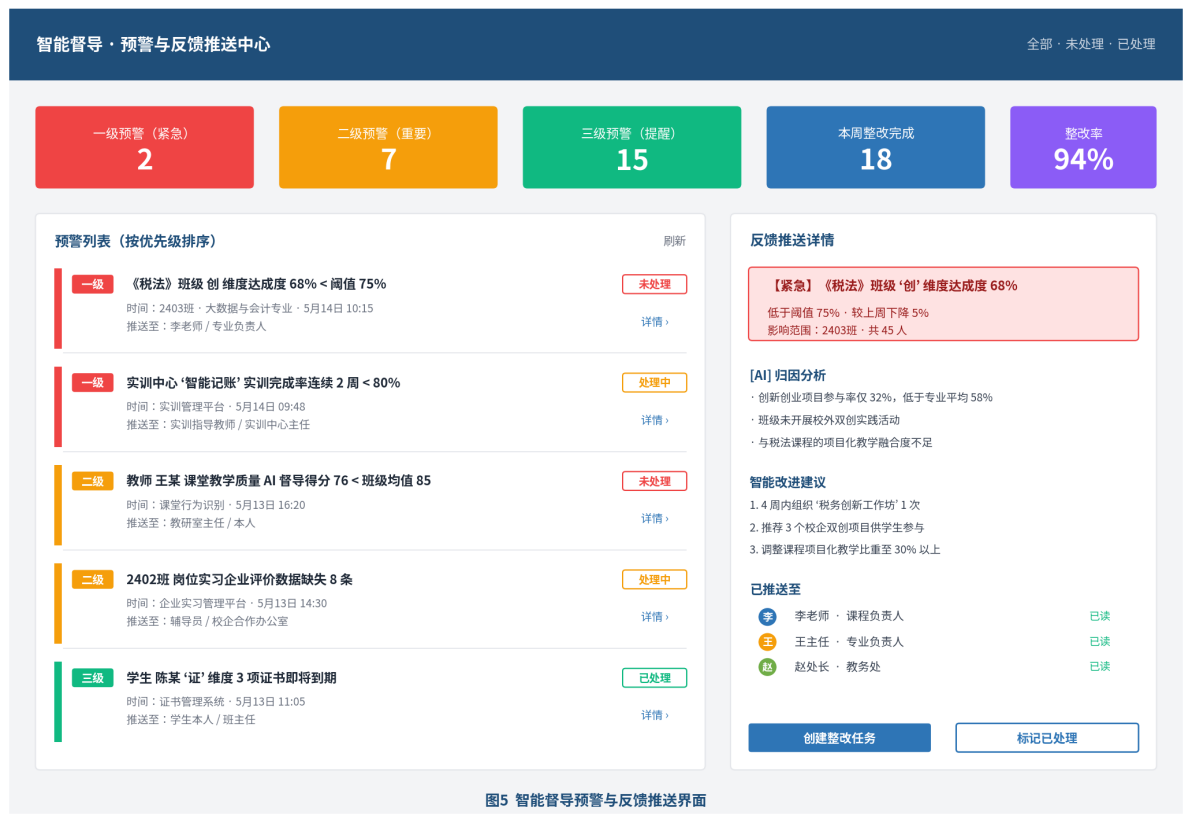Click text 创新创业项目参与率仅32%
The height and width of the screenshot is (823, 1192).
tap(871, 397)
